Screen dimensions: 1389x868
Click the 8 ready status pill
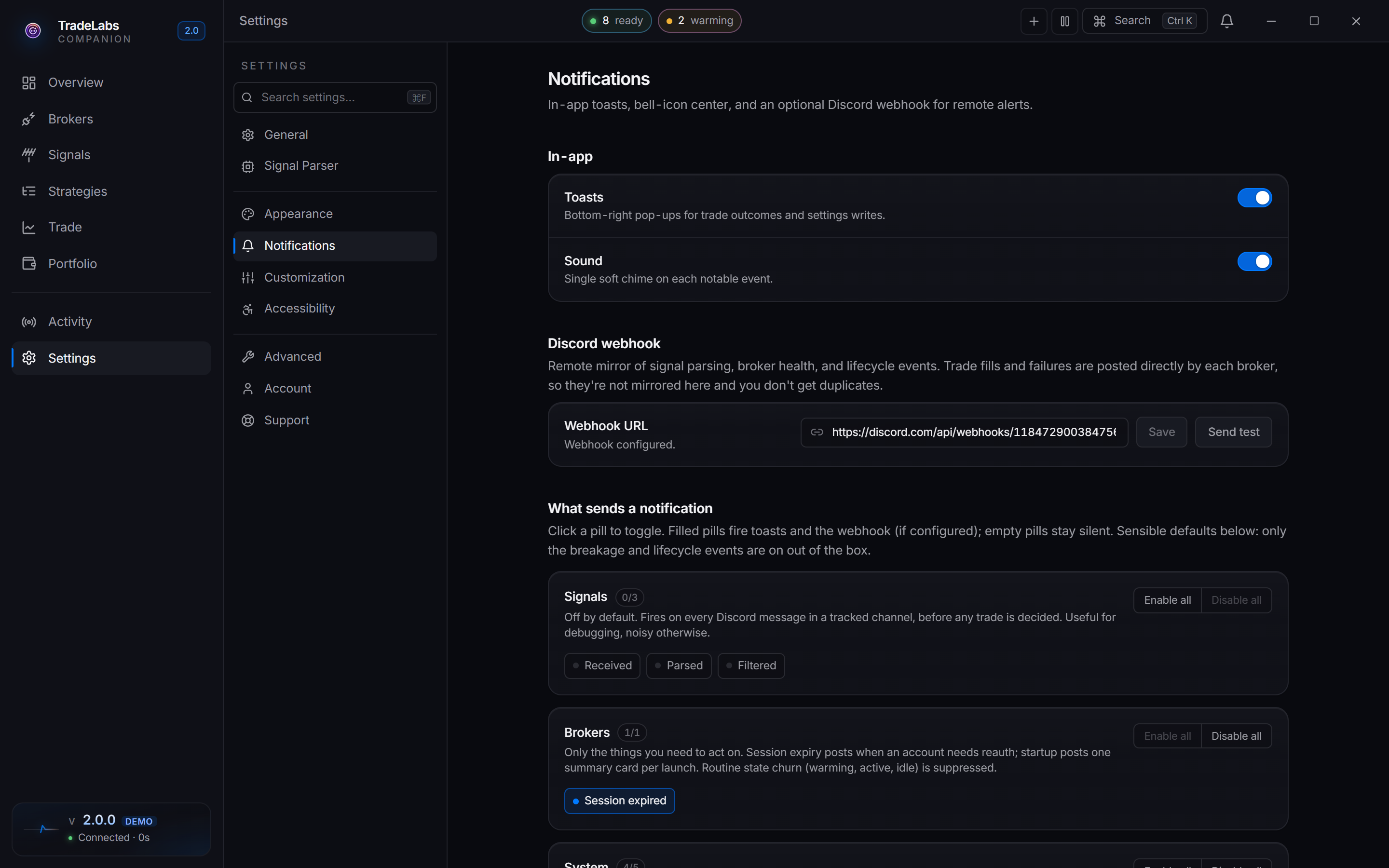(x=616, y=21)
